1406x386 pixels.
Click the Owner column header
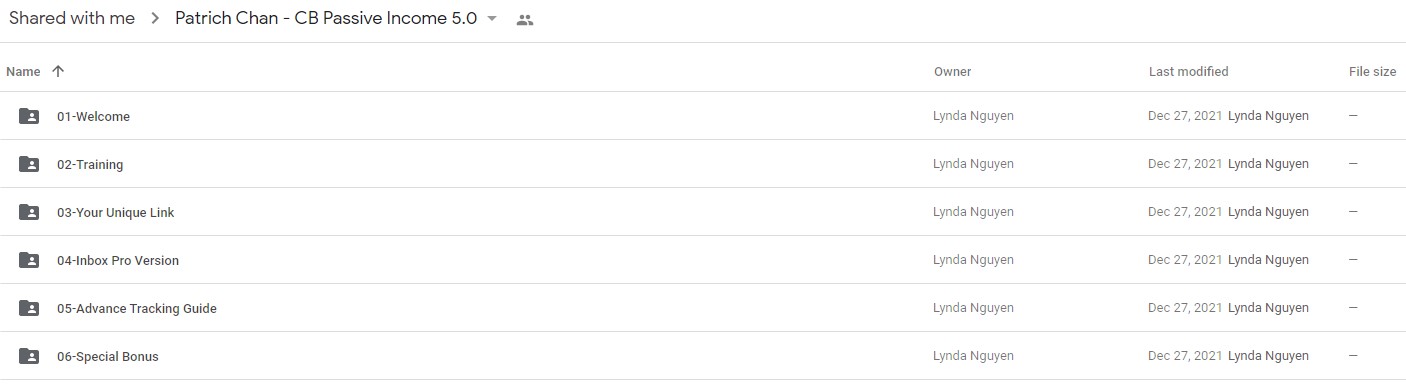tap(952, 72)
